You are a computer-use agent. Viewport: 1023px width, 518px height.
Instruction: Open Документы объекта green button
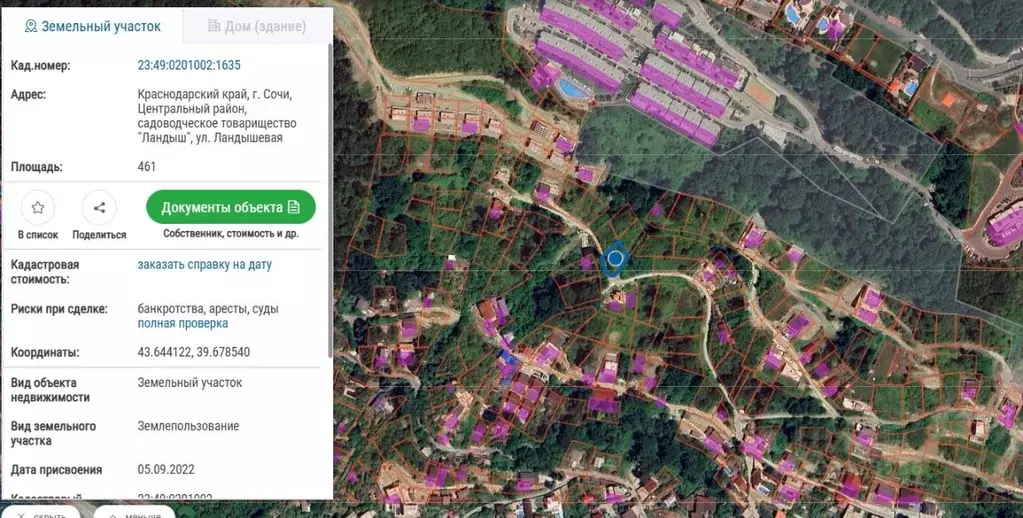click(x=231, y=208)
